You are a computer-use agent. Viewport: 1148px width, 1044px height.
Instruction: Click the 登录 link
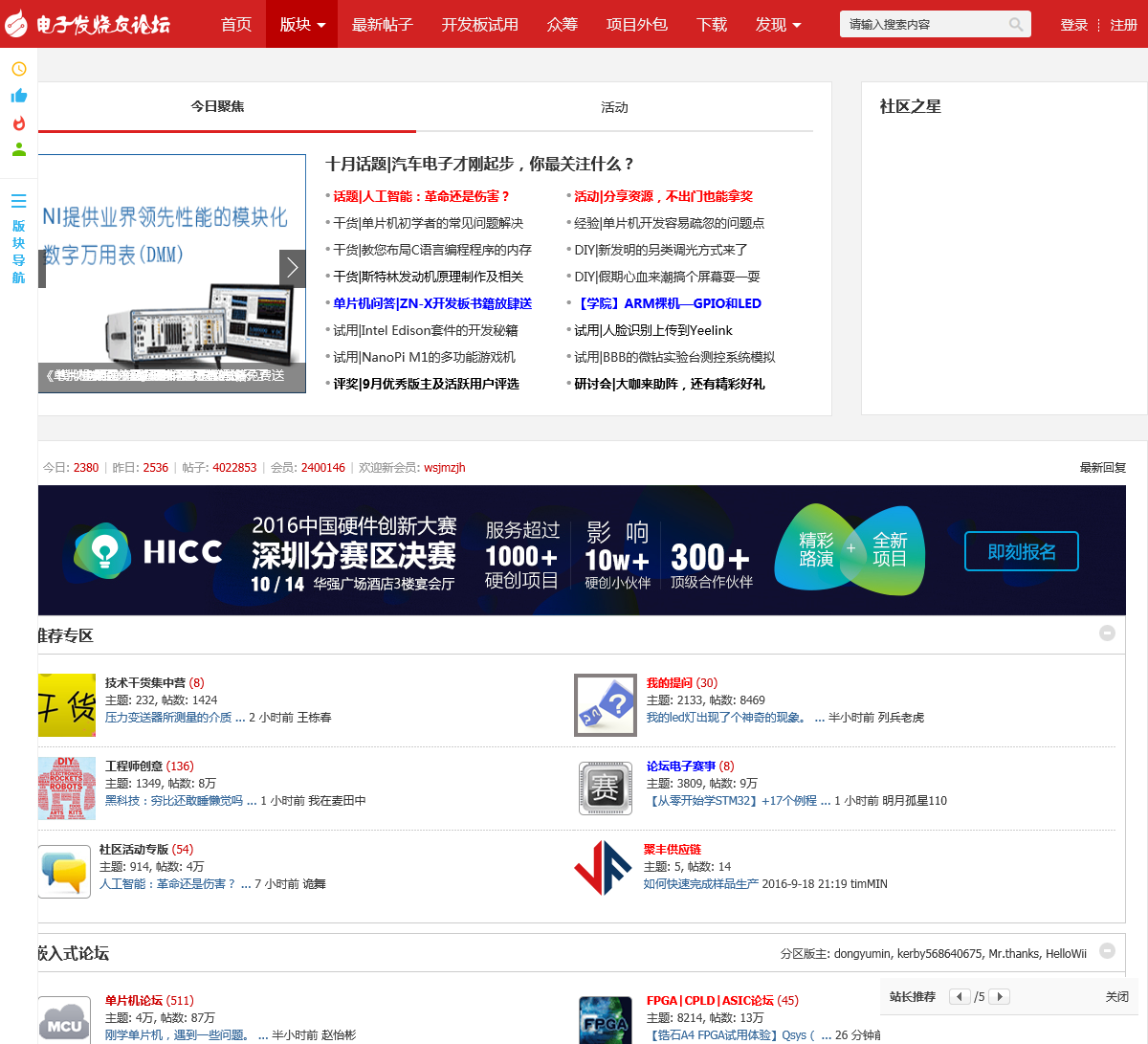coord(1074,25)
